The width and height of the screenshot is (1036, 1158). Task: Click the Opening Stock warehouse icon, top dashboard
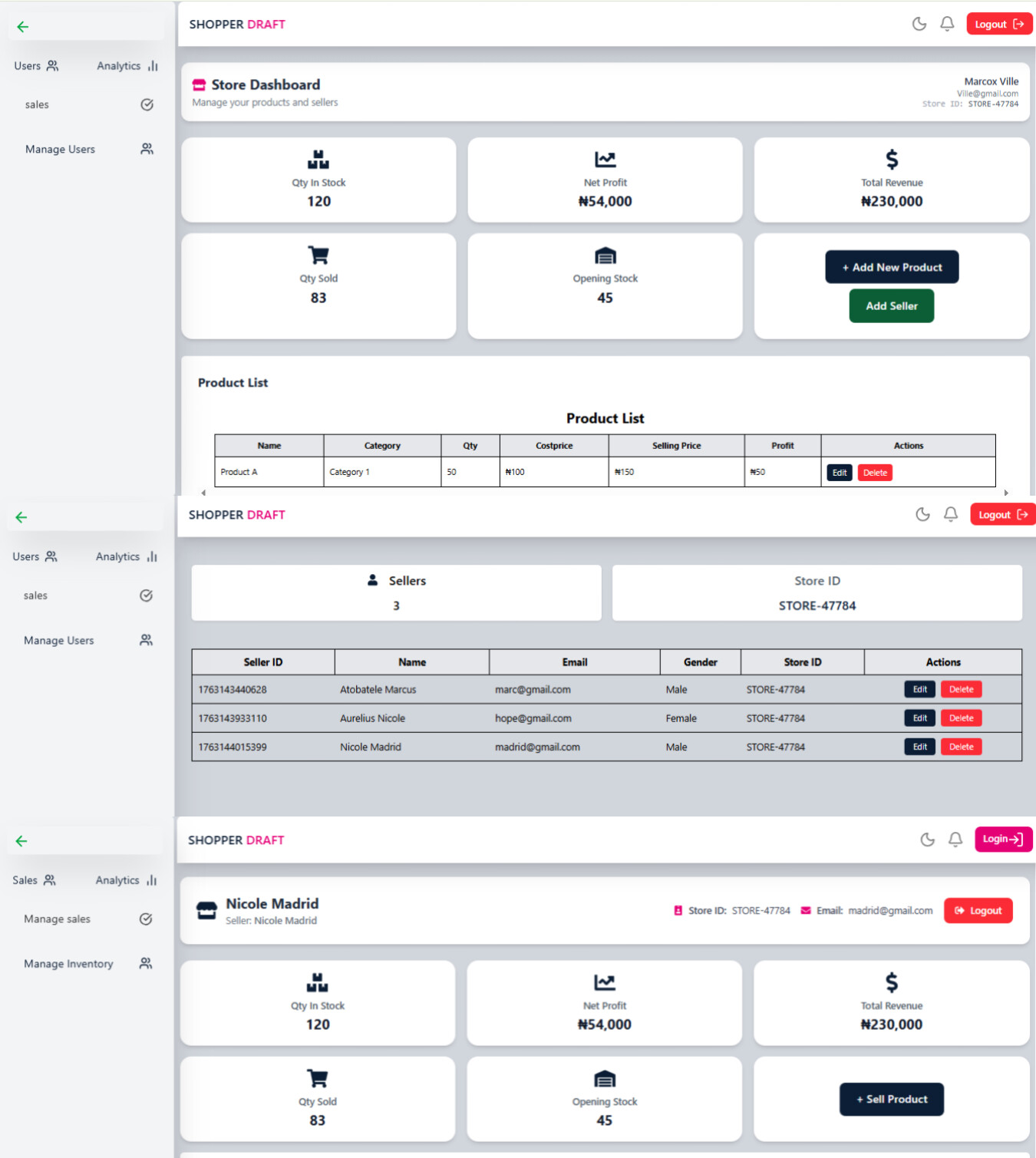tap(605, 256)
